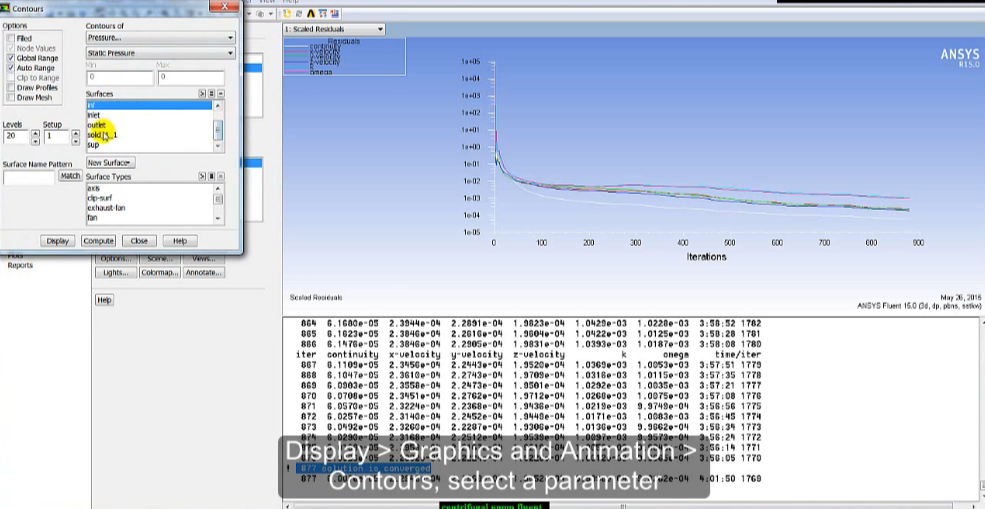
Task: Enable the Draw Mesh checkbox
Action: [x=11, y=98]
